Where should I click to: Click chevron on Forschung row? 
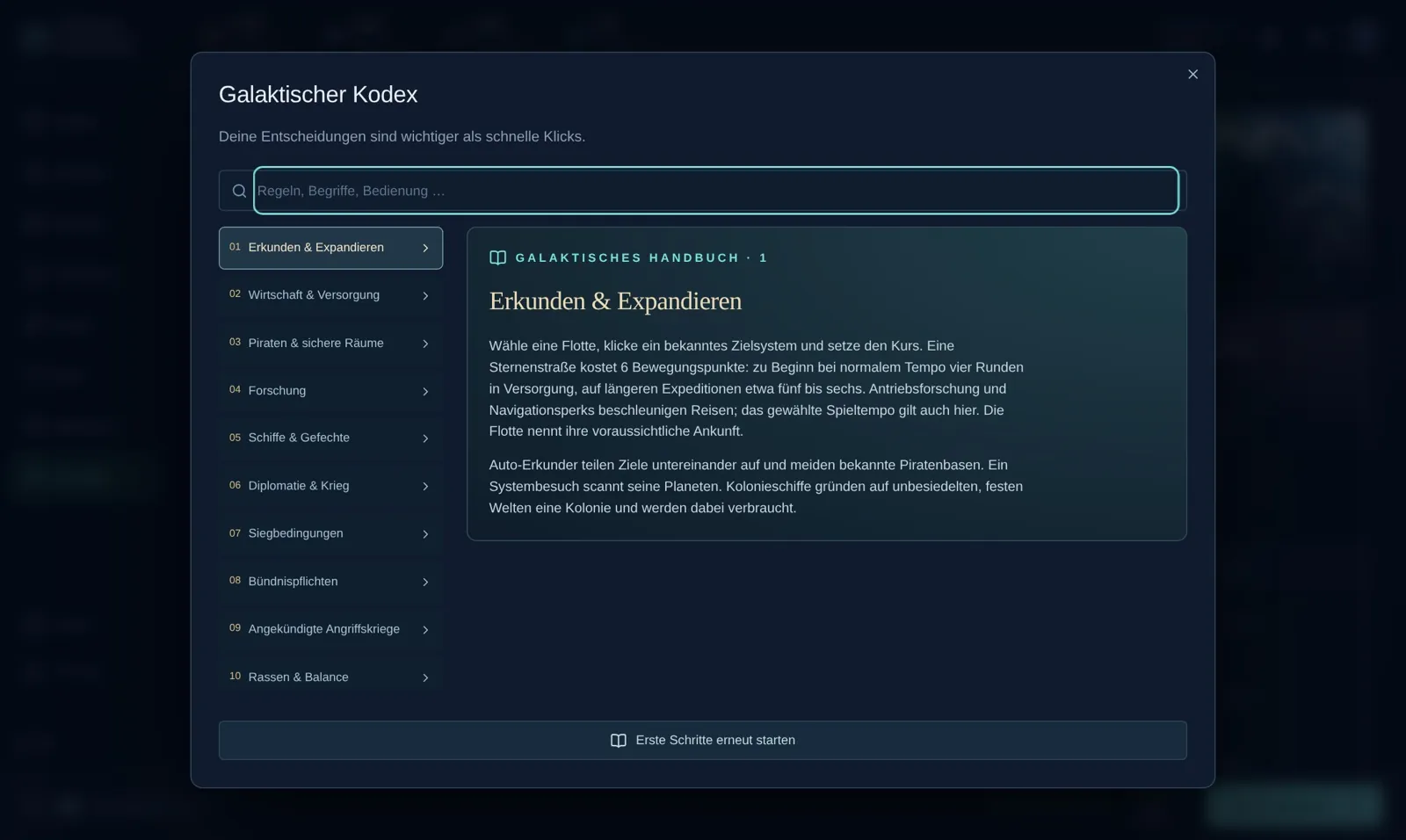pyautogui.click(x=425, y=392)
